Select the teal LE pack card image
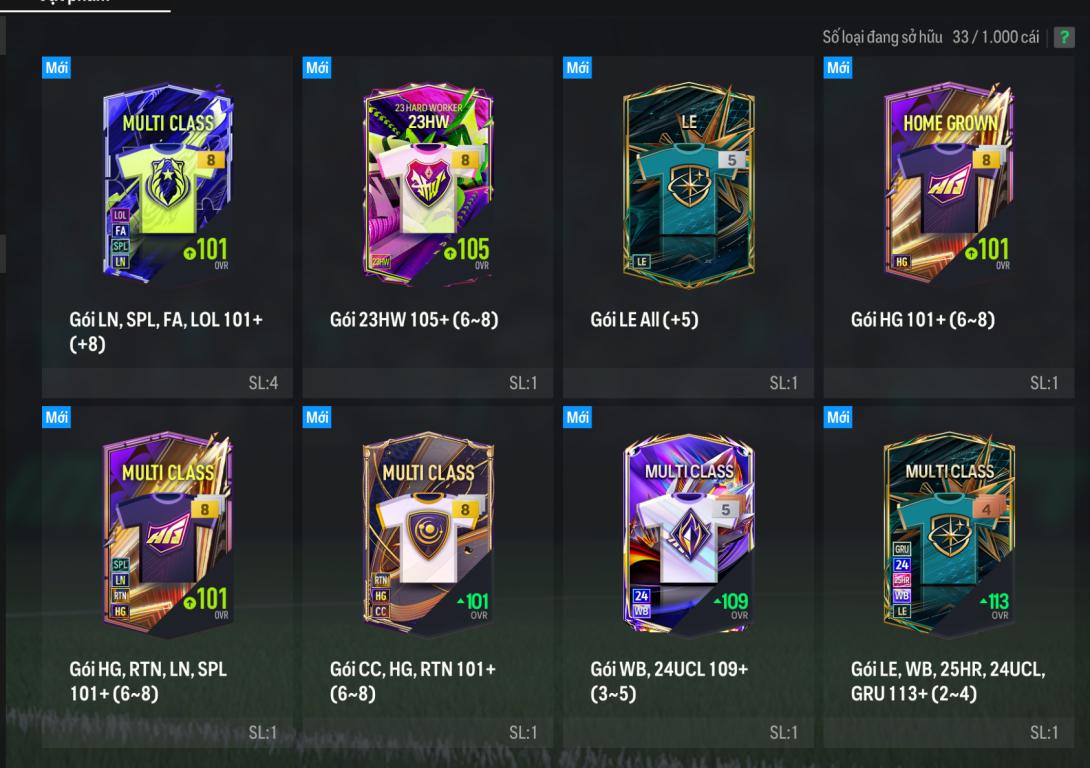Screen dimensions: 1090x768 pyautogui.click(x=689, y=182)
